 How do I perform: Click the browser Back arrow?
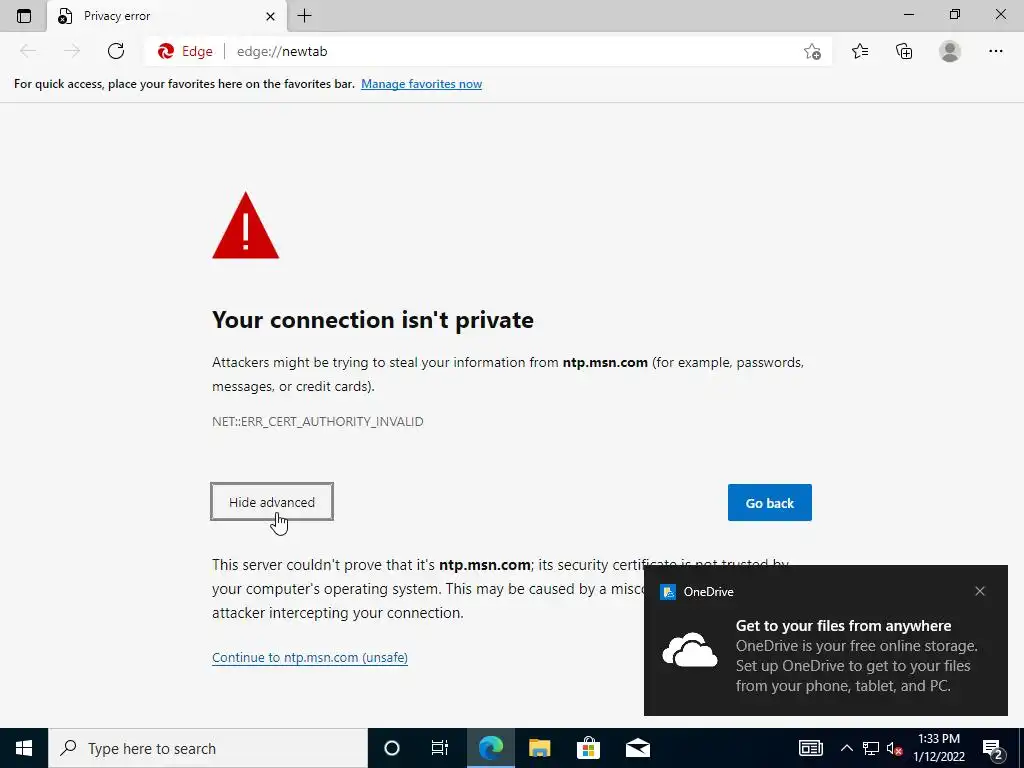pos(28,51)
